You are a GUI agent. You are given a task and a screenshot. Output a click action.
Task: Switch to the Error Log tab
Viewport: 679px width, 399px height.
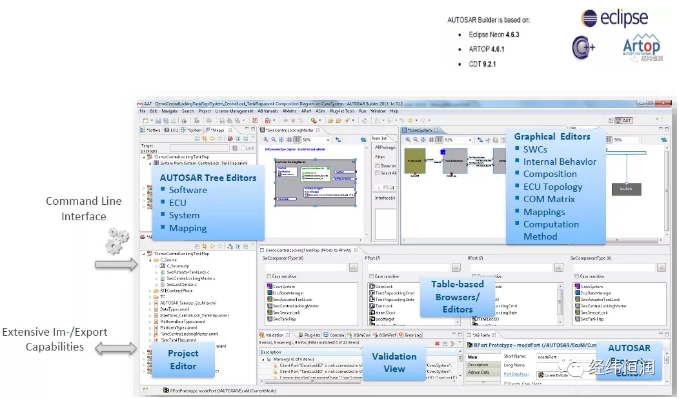tap(410, 335)
